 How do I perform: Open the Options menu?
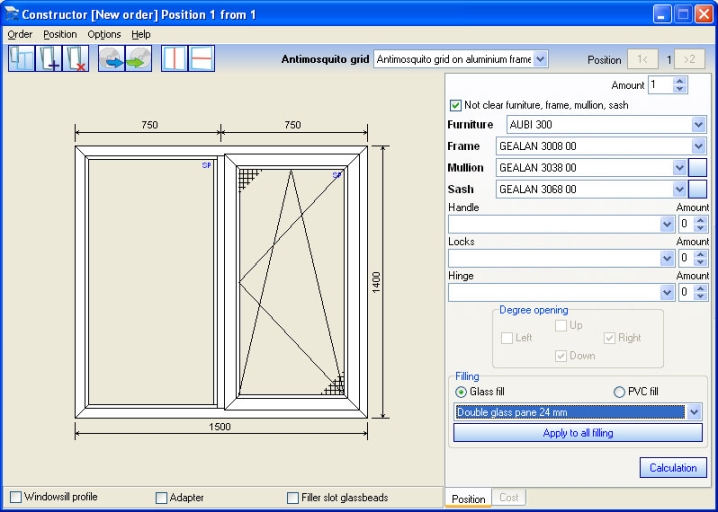[104, 34]
